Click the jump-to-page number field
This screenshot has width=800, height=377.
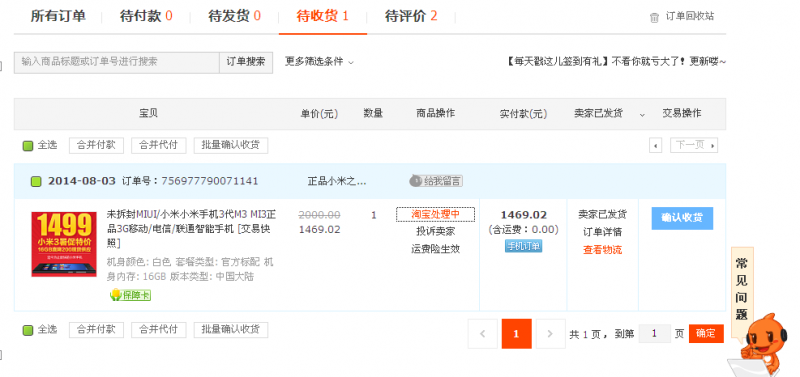pos(654,334)
